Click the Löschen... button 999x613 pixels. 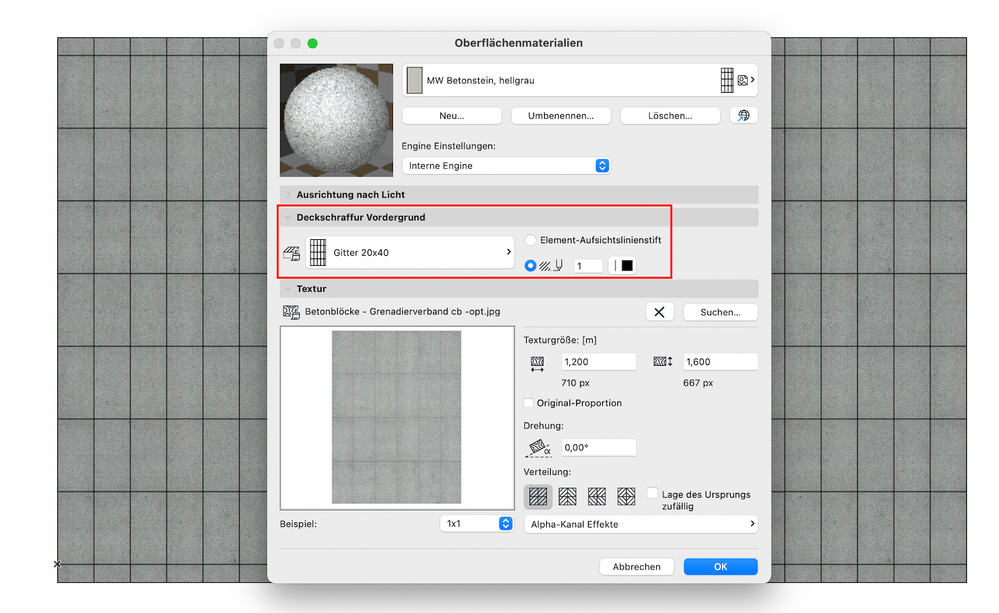click(670, 115)
